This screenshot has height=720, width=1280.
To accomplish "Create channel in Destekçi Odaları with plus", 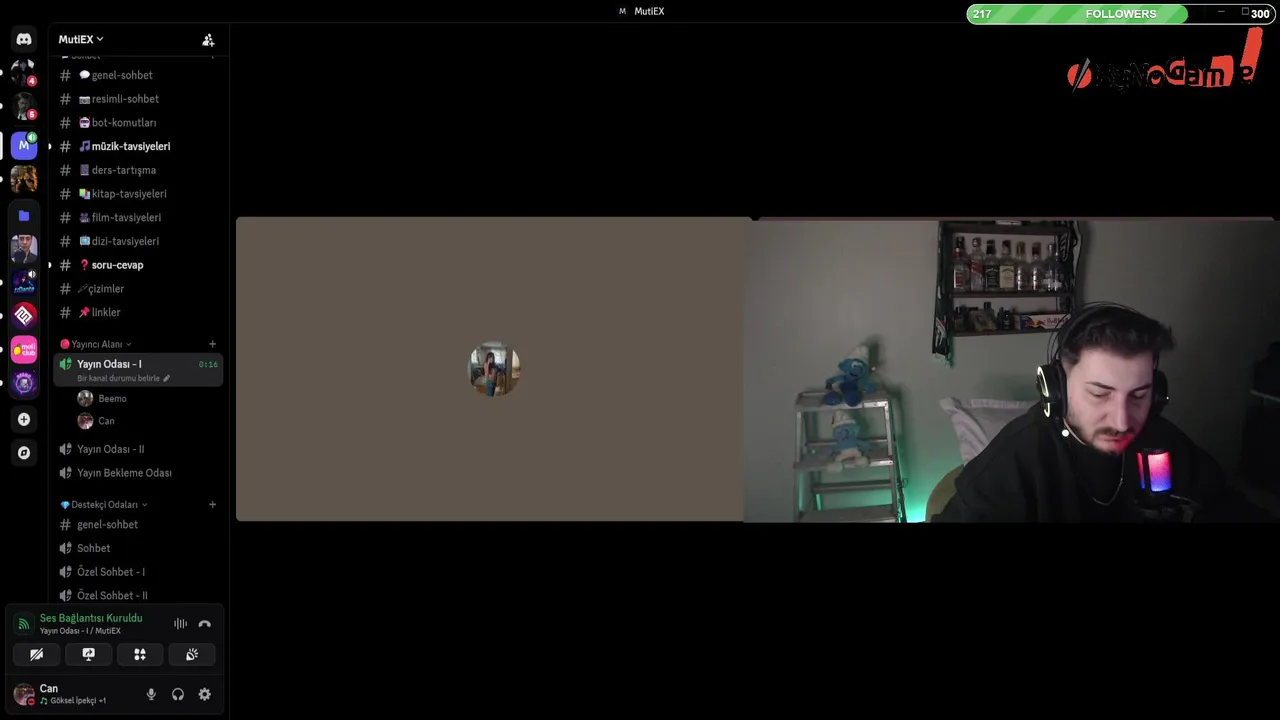I will tap(212, 505).
